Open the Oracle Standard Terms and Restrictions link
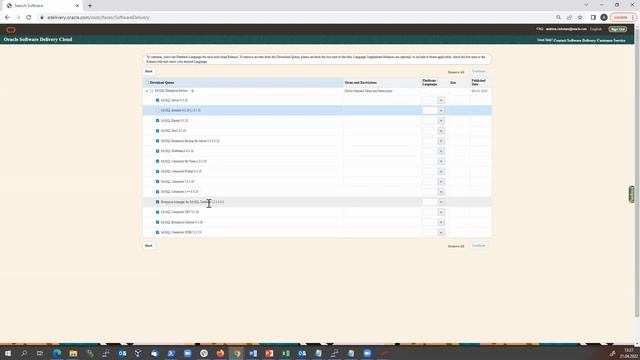Screen dimensions: 640x360 (x=368, y=91)
